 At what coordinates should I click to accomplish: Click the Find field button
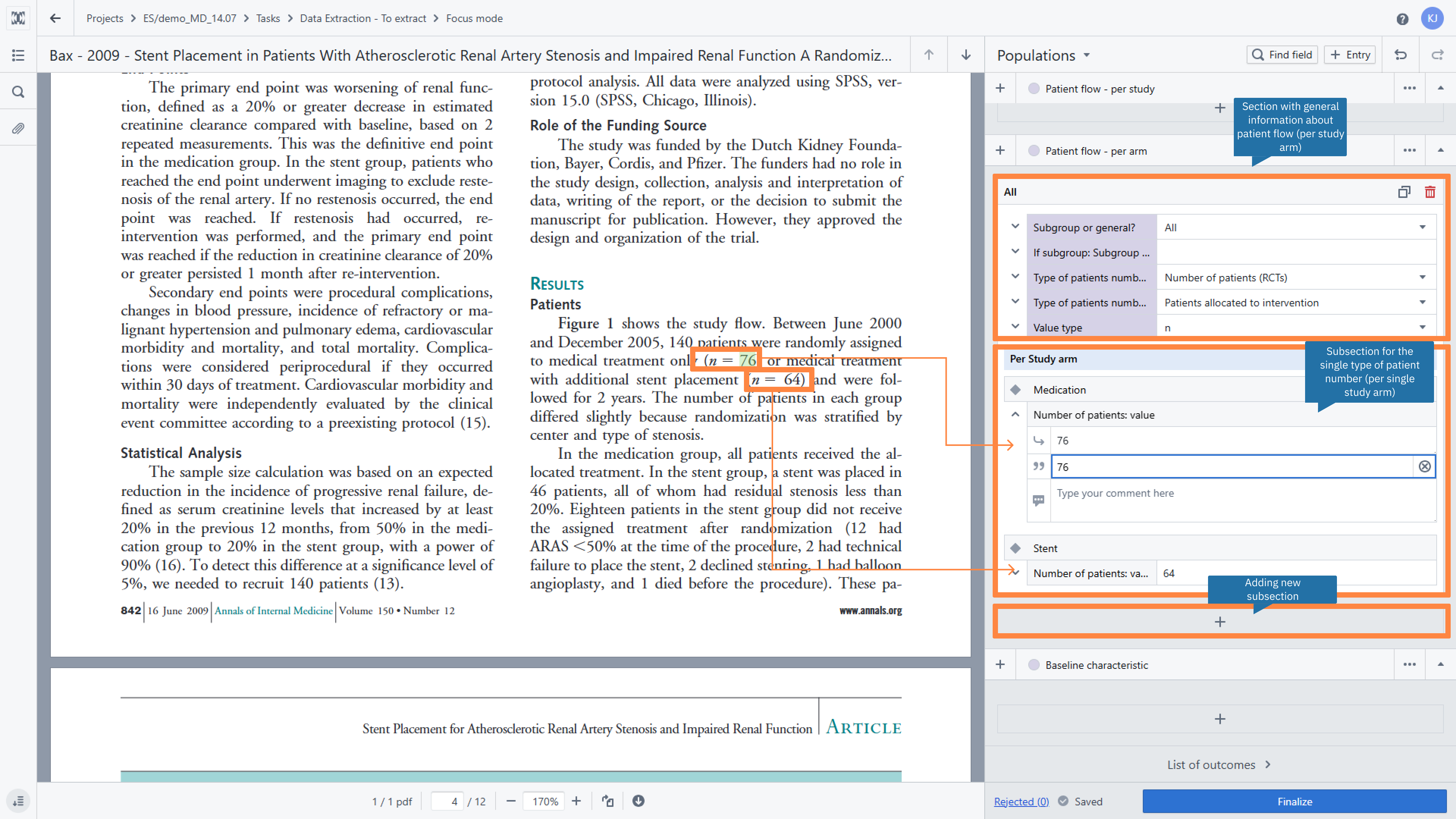pyautogui.click(x=1282, y=55)
